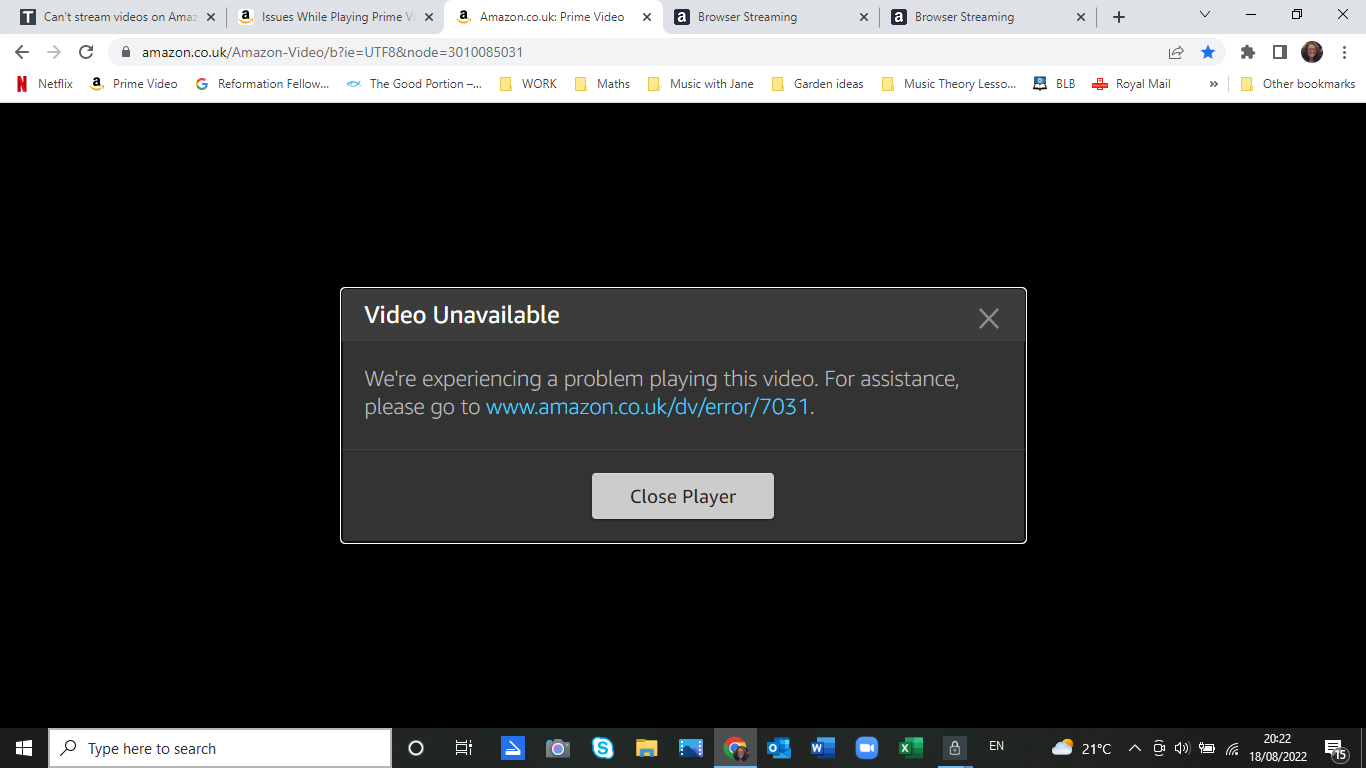The width and height of the screenshot is (1366, 768).
Task: Click the bookmark star icon
Action: 1207,52
